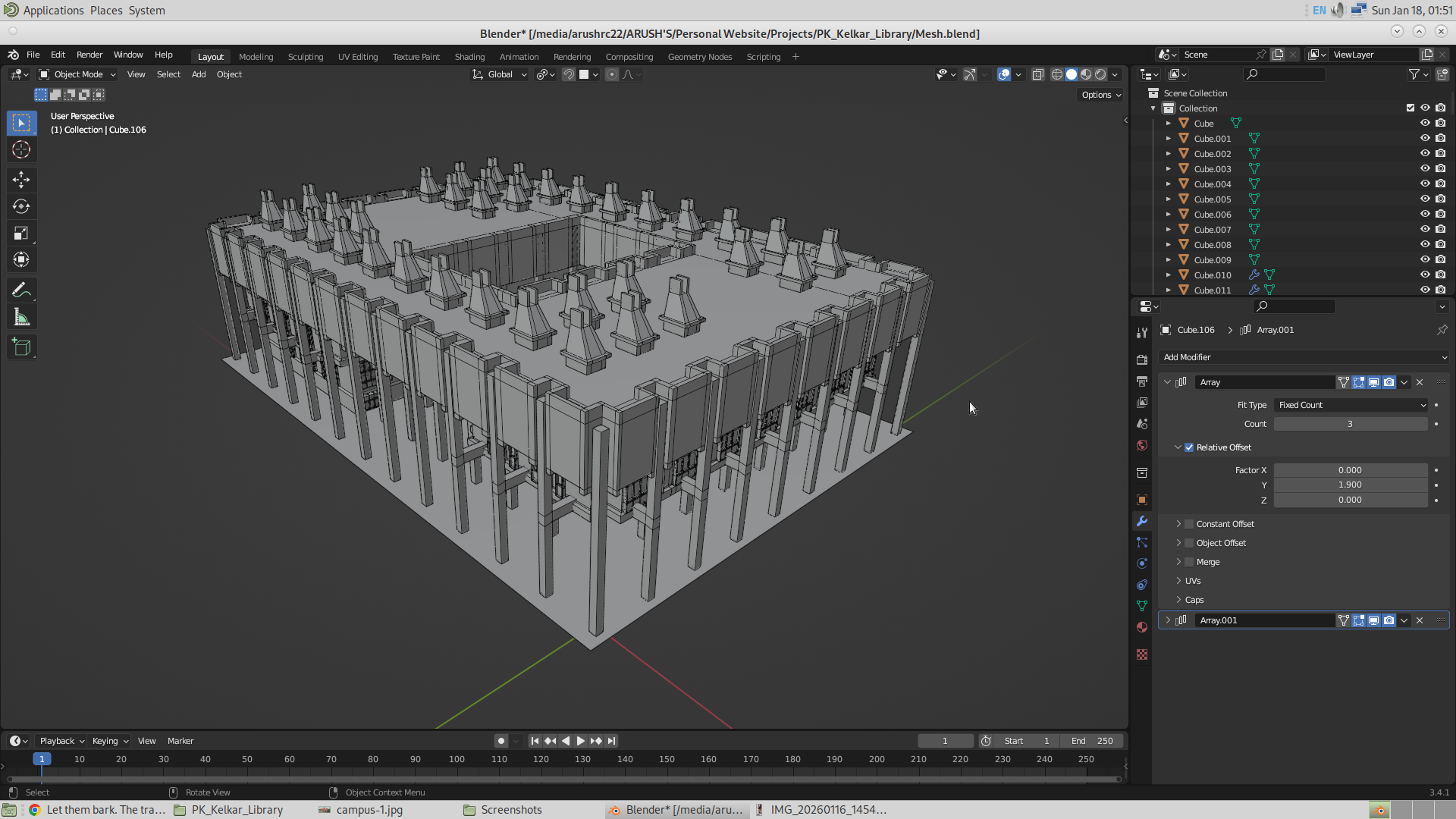Open the Material properties tab
Image resolution: width=1456 pixels, height=819 pixels.
(1142, 627)
